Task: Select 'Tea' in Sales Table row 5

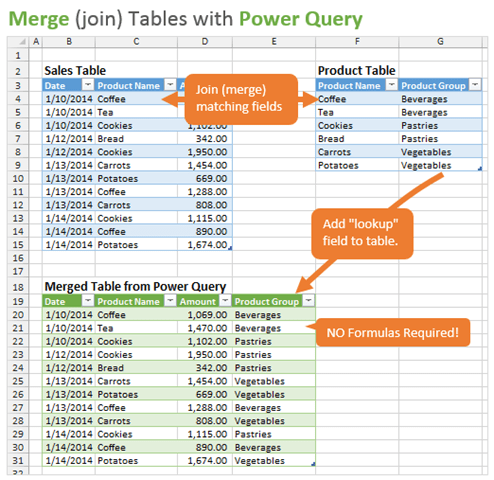Action: 136,112
